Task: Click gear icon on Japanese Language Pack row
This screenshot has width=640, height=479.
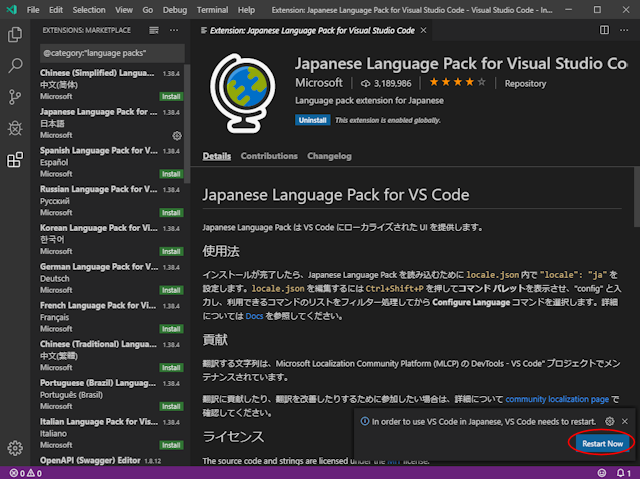Action: (177, 135)
